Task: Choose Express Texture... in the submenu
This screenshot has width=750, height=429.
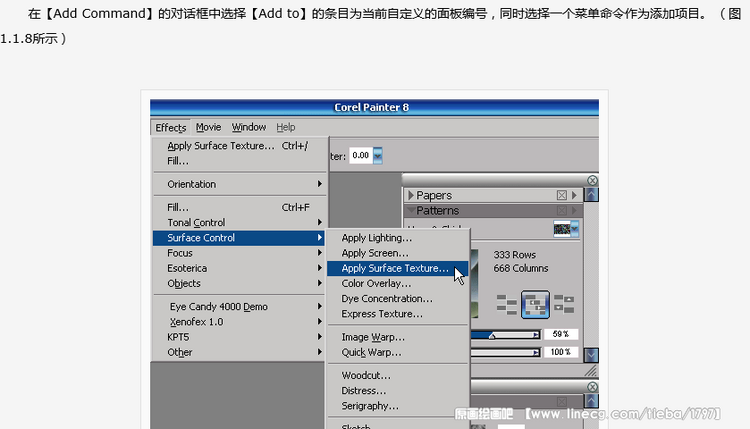Action: [398, 314]
